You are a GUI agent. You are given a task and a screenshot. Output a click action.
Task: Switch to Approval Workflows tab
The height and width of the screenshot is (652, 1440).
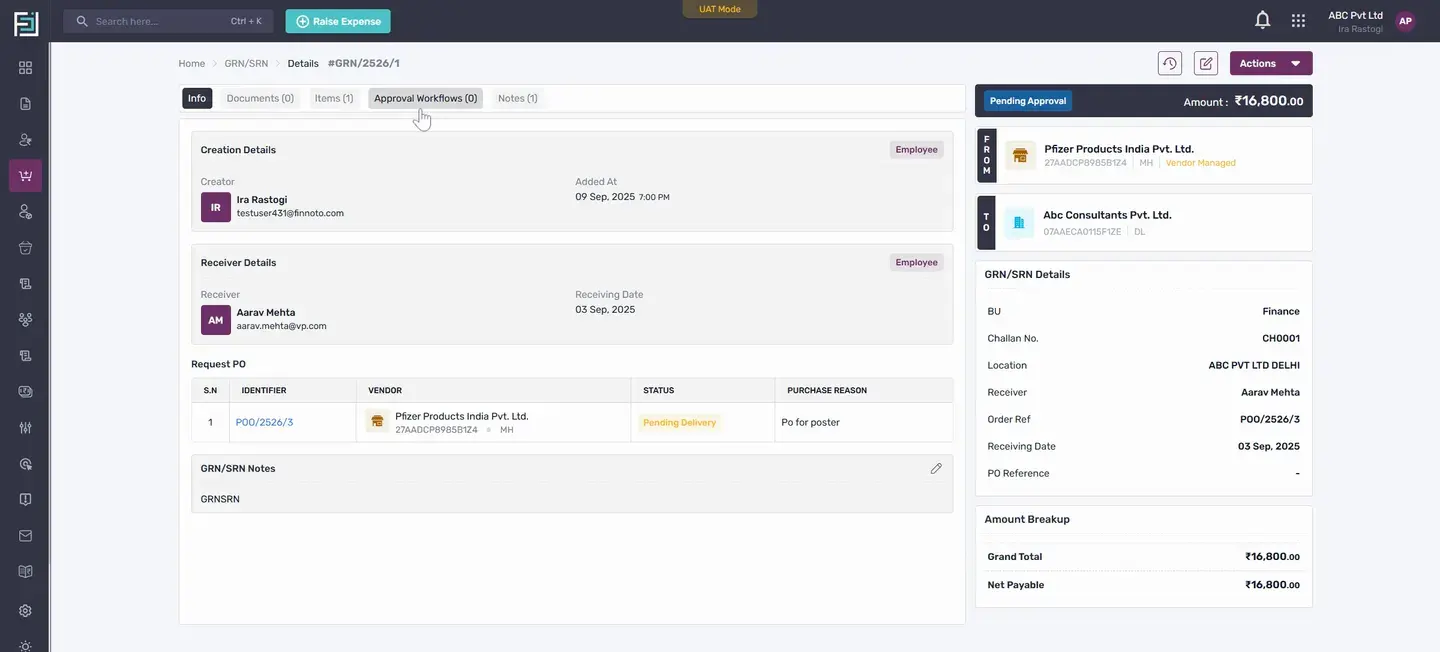click(x=425, y=98)
